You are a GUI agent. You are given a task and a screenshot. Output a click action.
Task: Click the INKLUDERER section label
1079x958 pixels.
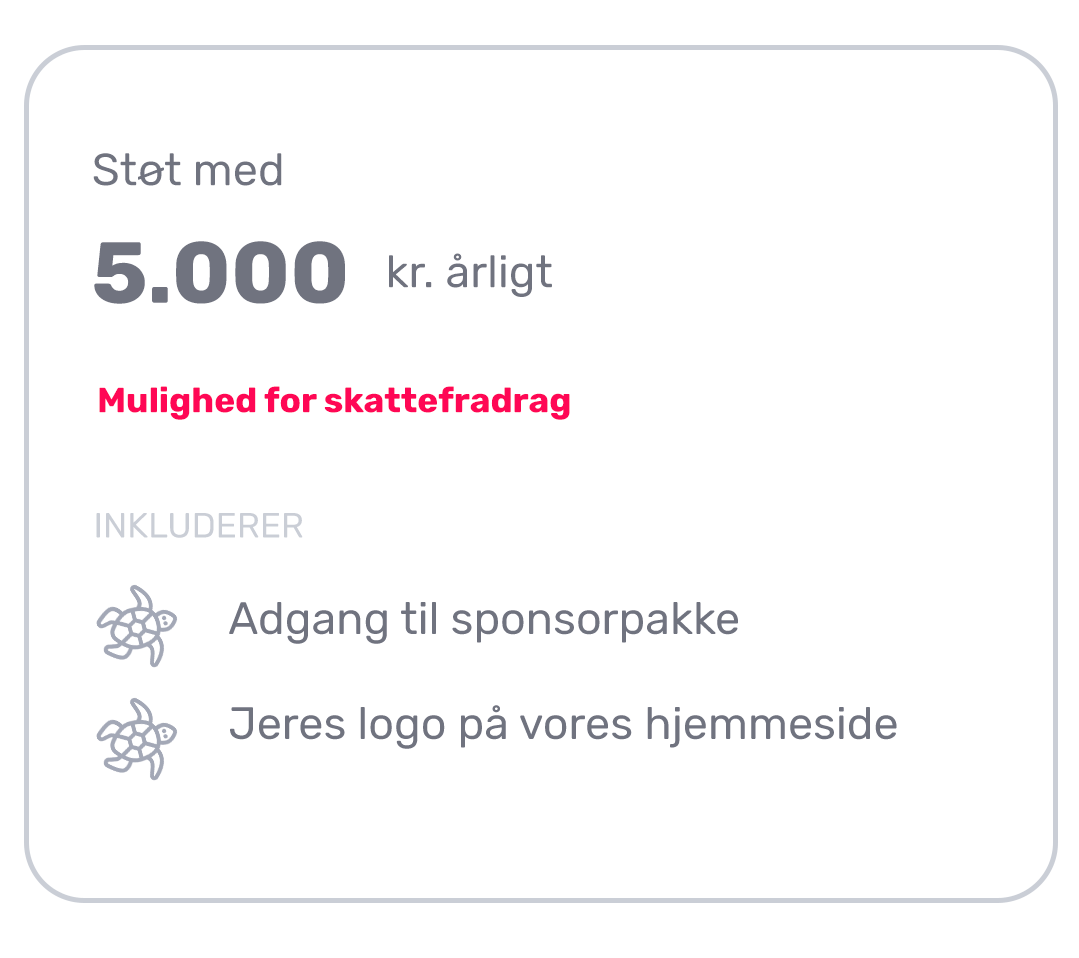coord(198,526)
